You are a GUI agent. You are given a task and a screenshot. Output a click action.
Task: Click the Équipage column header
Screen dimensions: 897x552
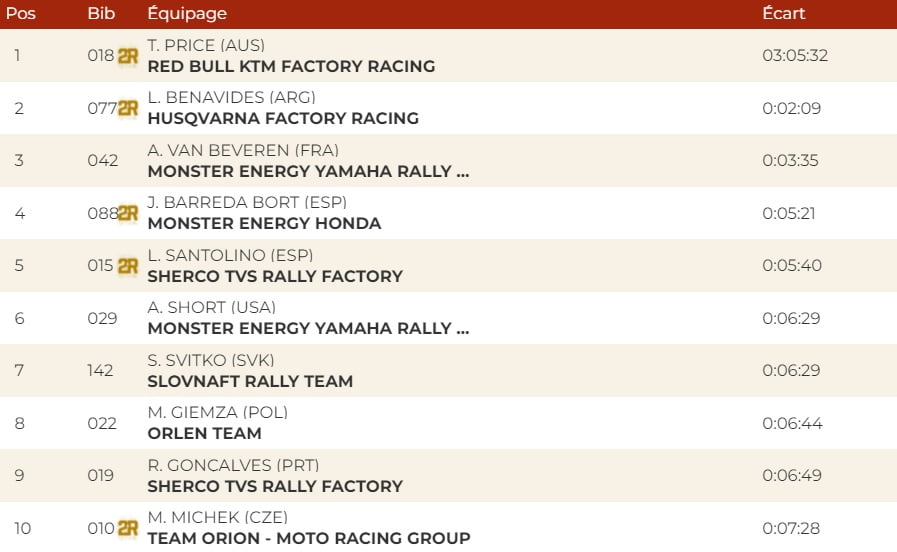(x=187, y=14)
